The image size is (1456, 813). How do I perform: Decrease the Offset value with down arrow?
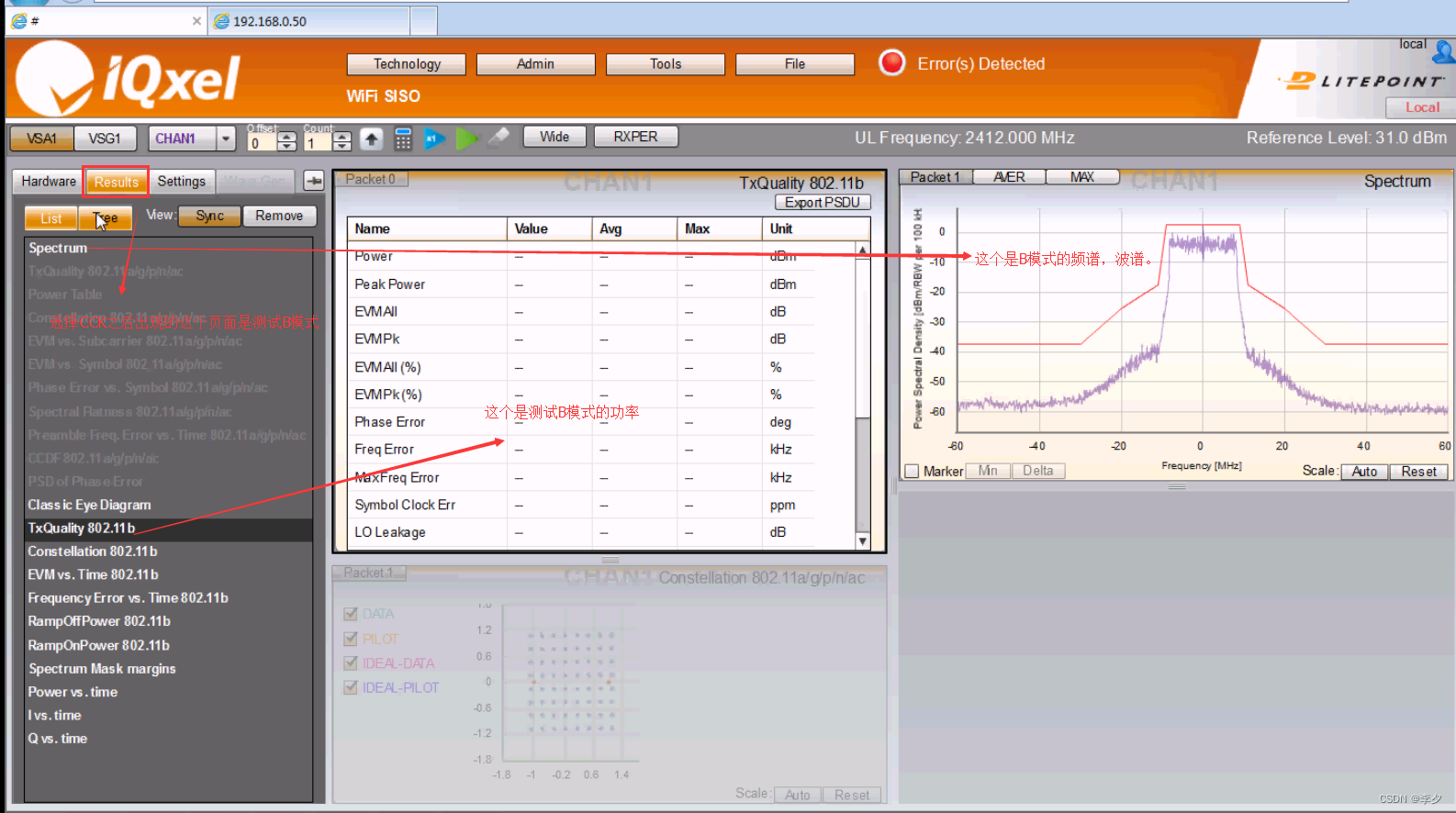287,146
